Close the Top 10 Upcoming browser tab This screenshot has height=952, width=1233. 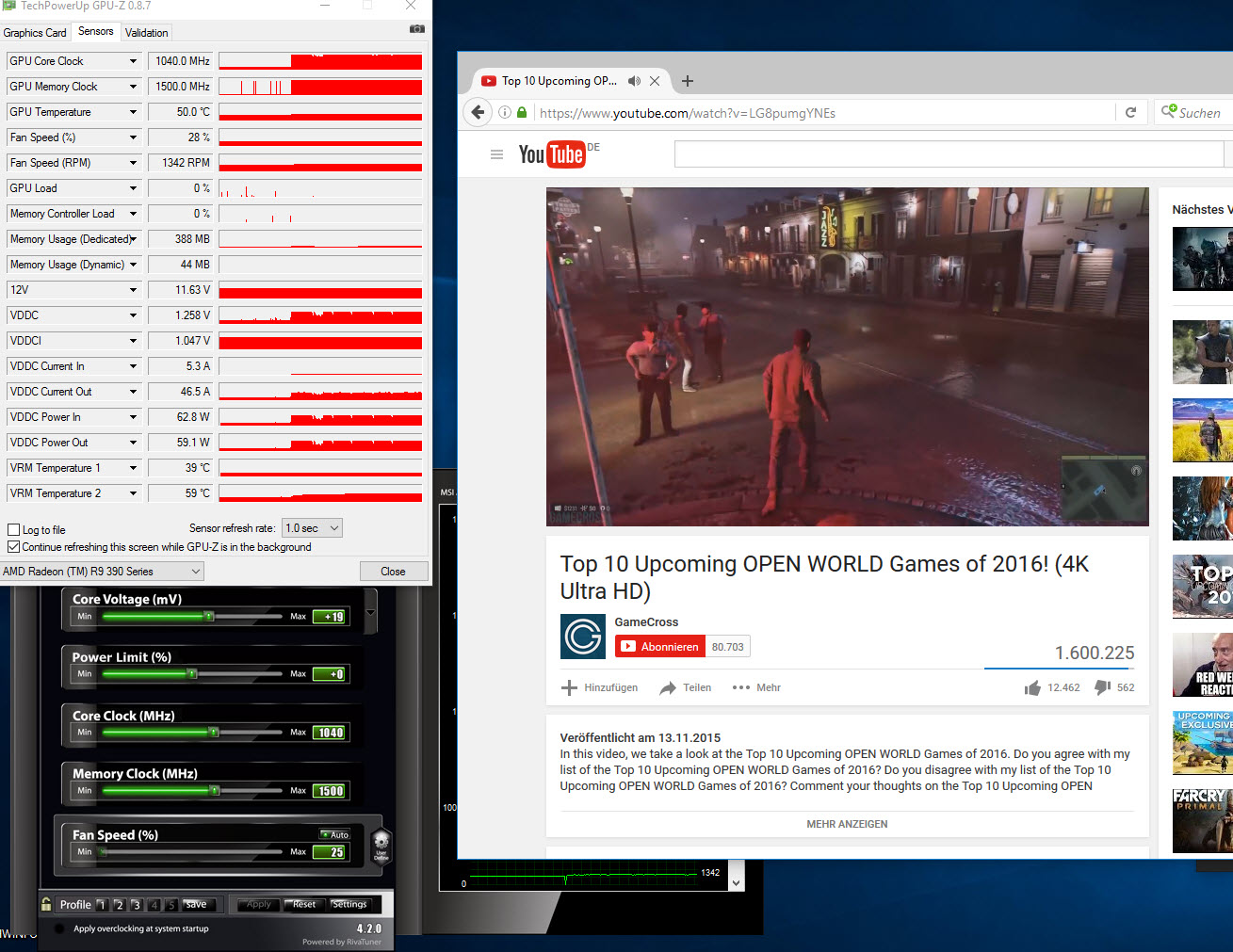tap(655, 81)
